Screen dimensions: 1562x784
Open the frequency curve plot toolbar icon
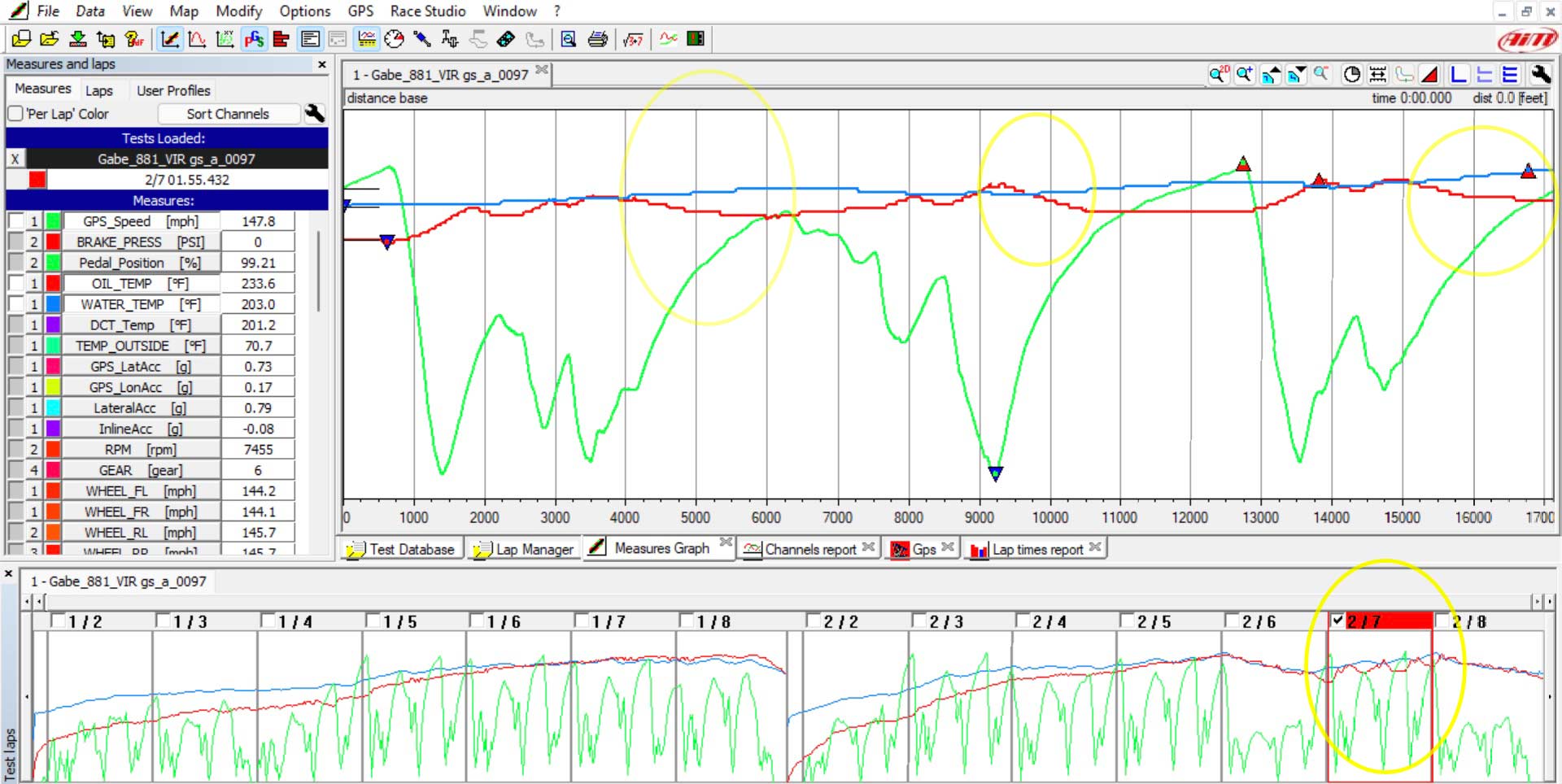point(197,39)
